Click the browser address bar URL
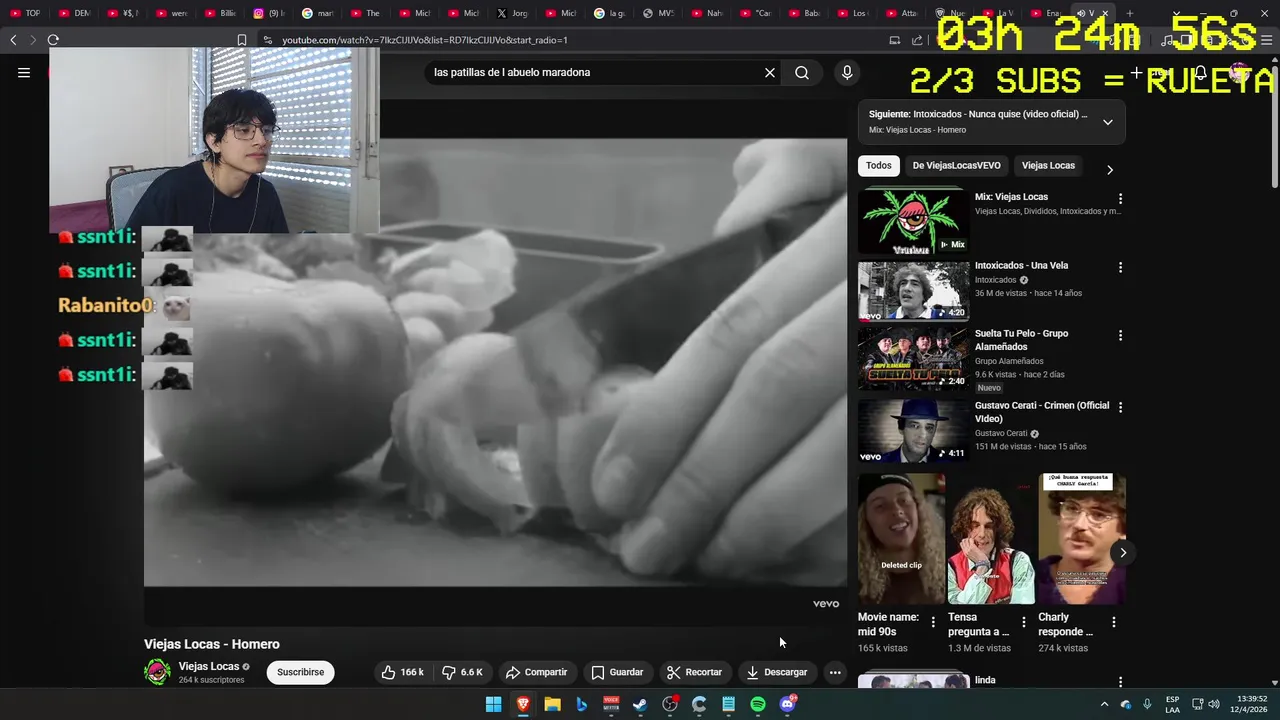 click(425, 40)
